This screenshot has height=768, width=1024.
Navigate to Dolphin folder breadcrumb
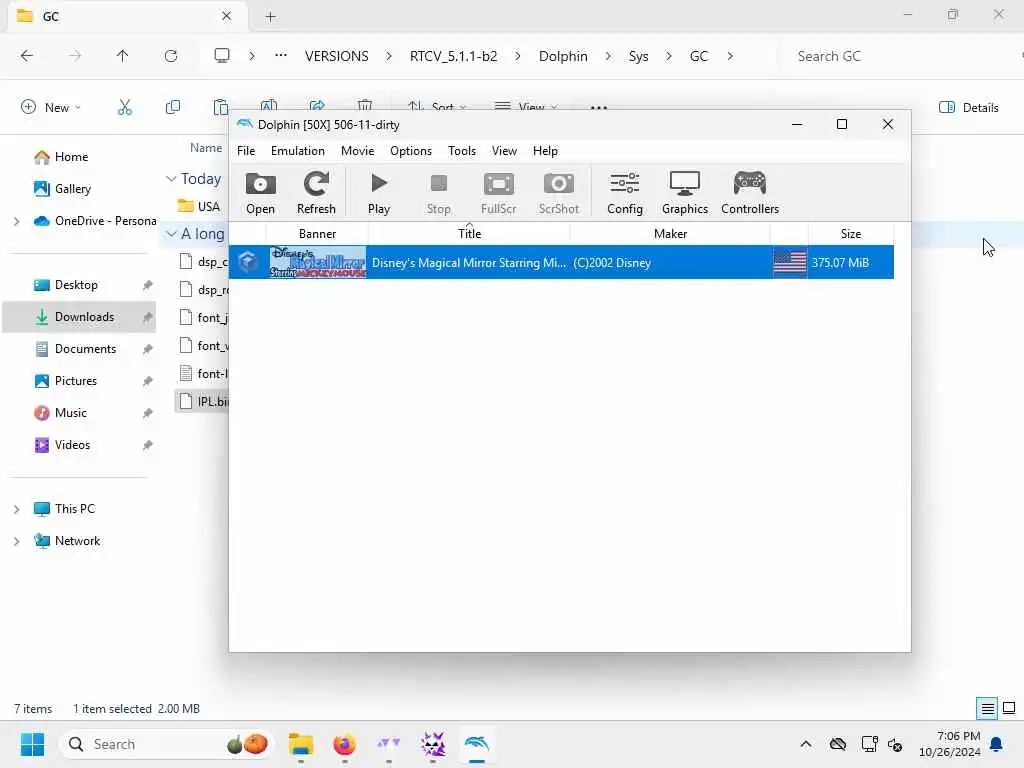pyautogui.click(x=563, y=56)
